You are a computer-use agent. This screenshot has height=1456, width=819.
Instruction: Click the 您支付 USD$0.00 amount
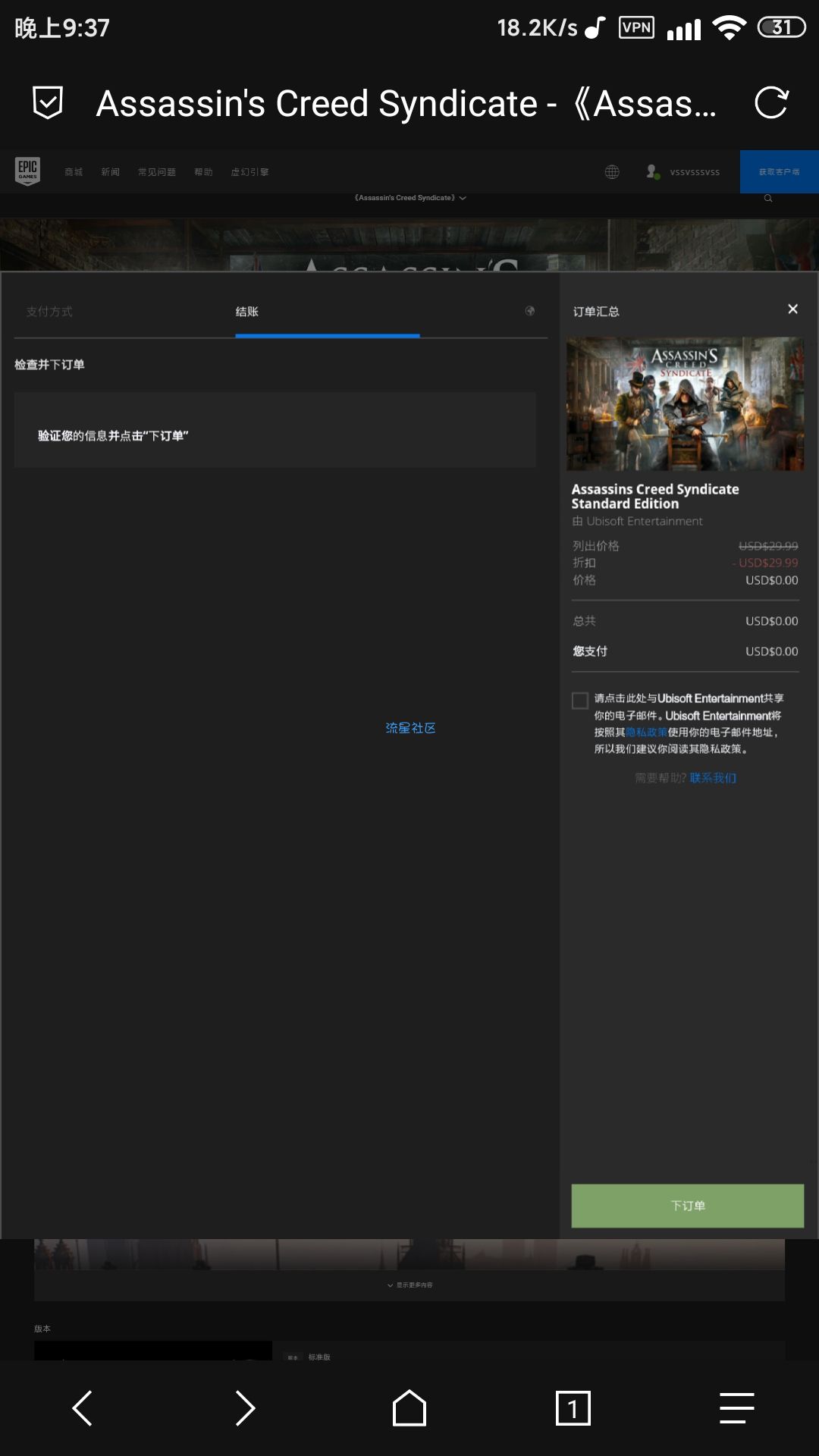click(772, 651)
